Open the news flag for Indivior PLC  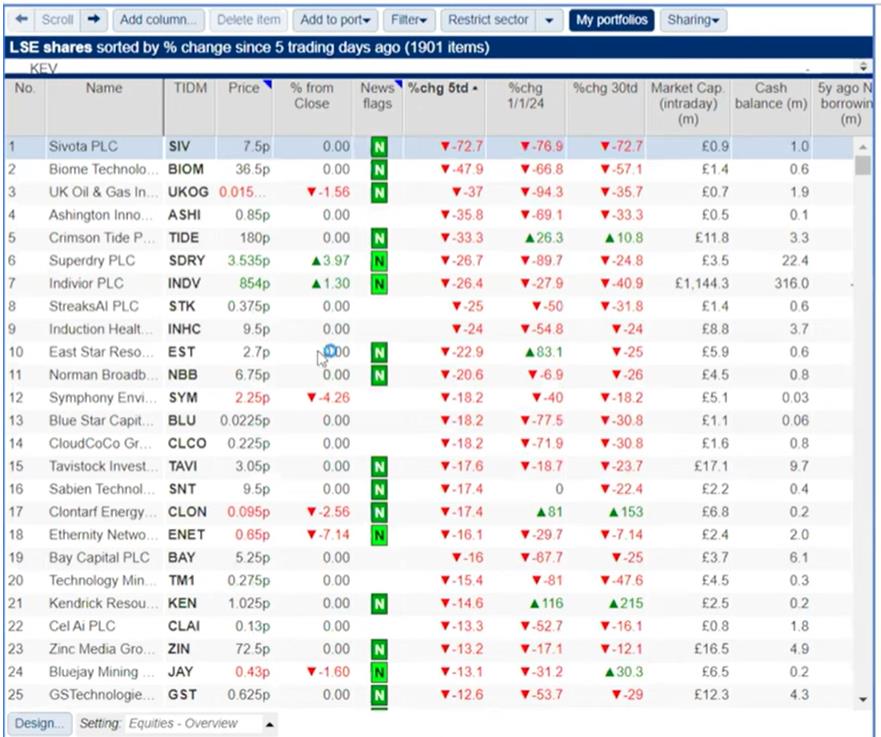(x=379, y=284)
